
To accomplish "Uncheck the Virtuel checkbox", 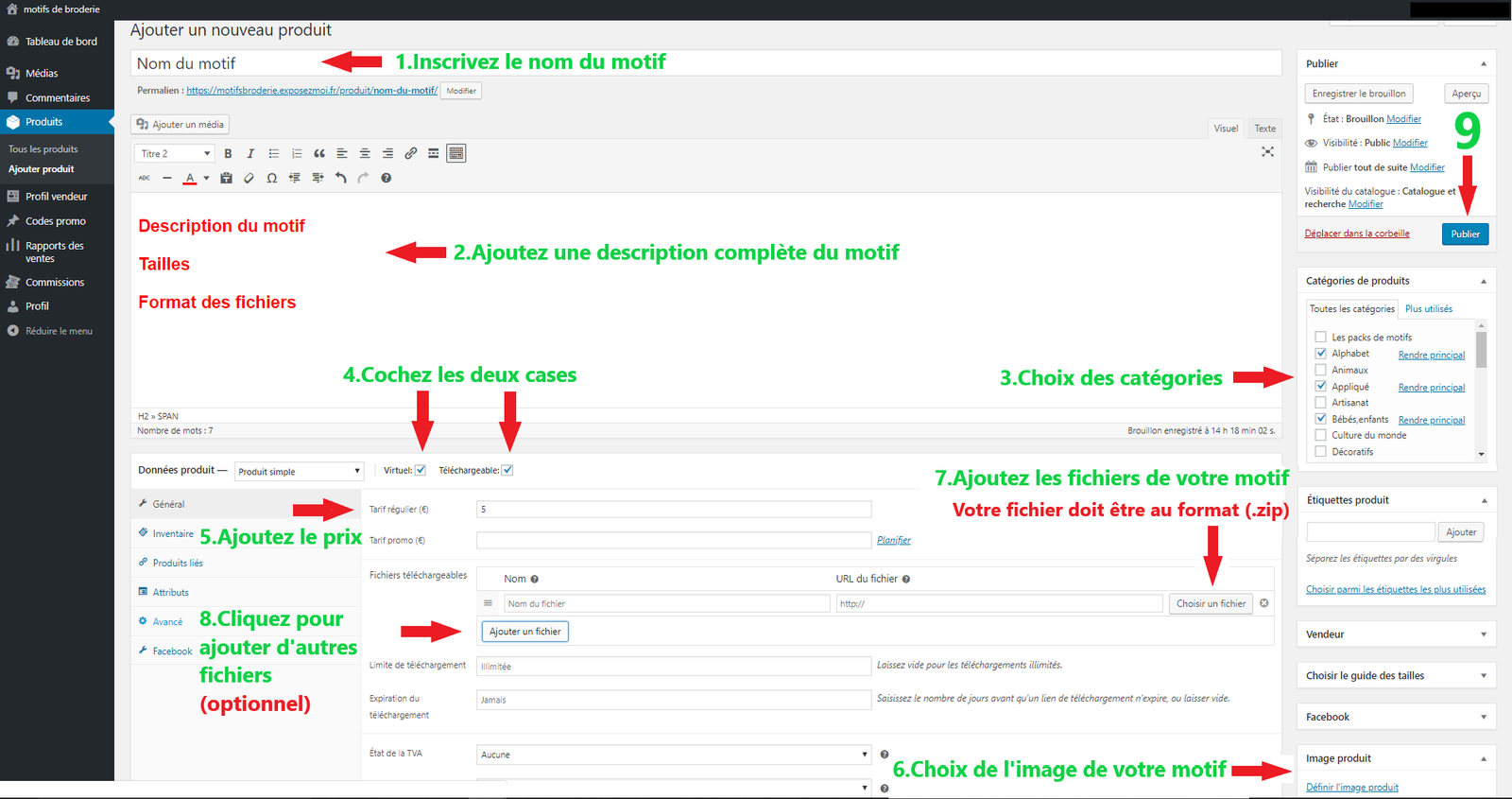I will pos(421,470).
